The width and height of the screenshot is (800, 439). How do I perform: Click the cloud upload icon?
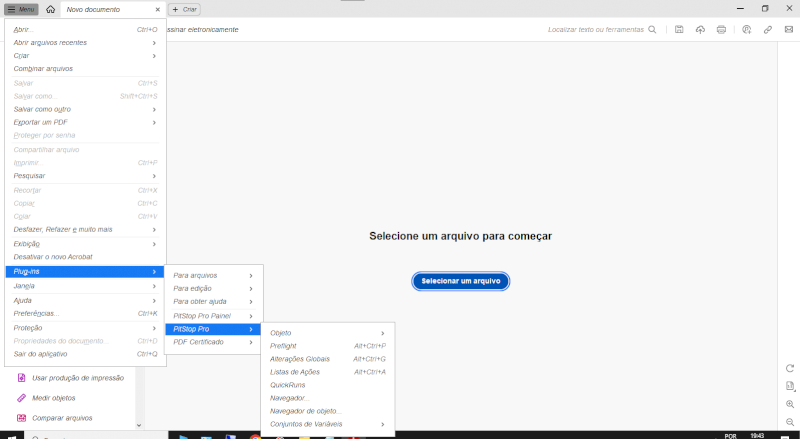pos(700,30)
